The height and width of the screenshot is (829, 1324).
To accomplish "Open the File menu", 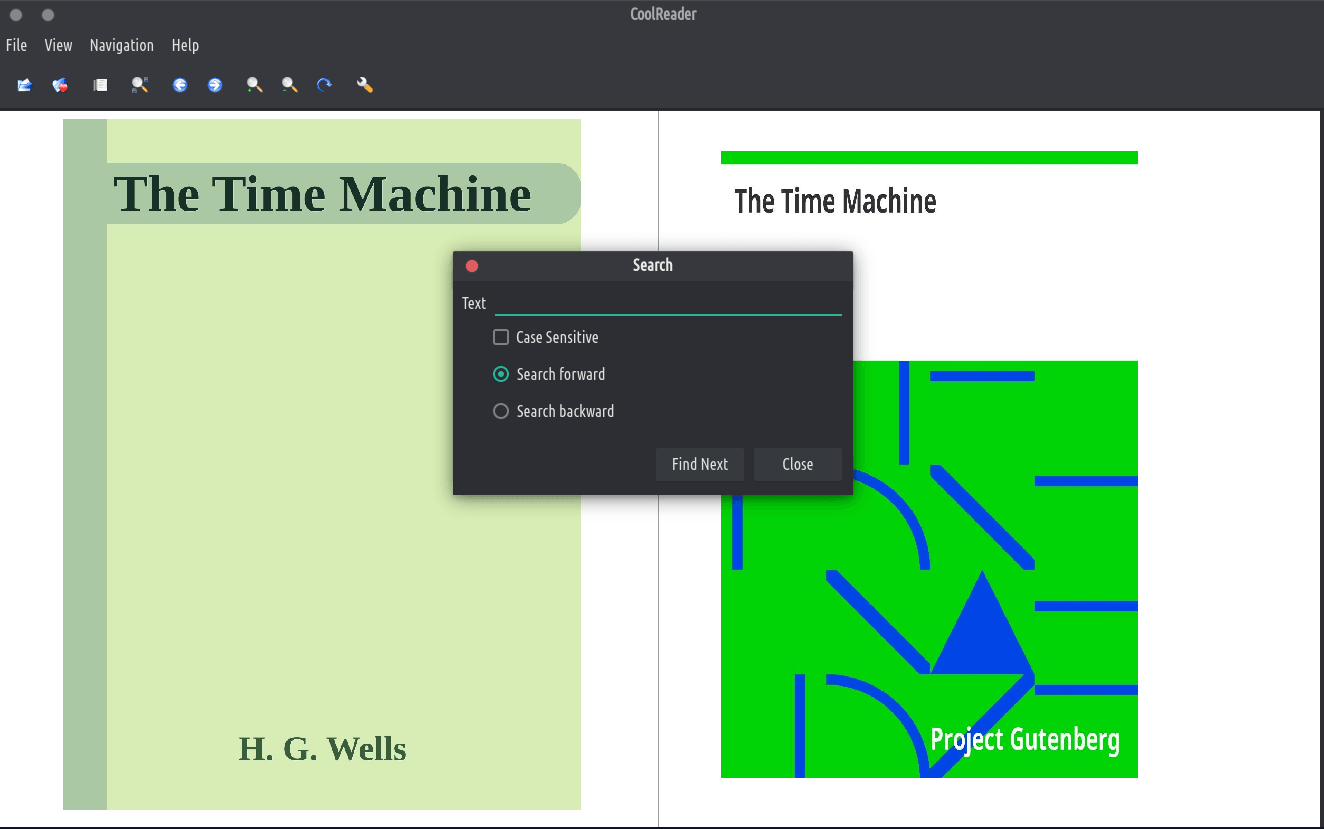I will pos(16,45).
